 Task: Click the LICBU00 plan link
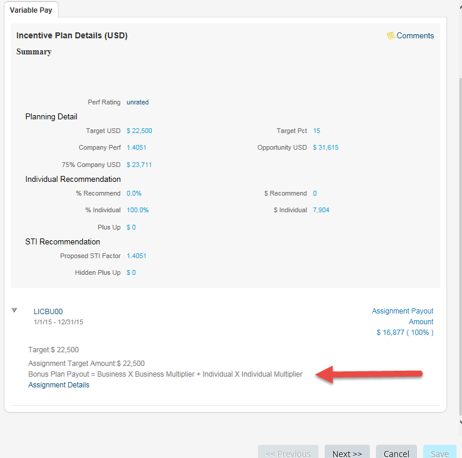point(48,311)
